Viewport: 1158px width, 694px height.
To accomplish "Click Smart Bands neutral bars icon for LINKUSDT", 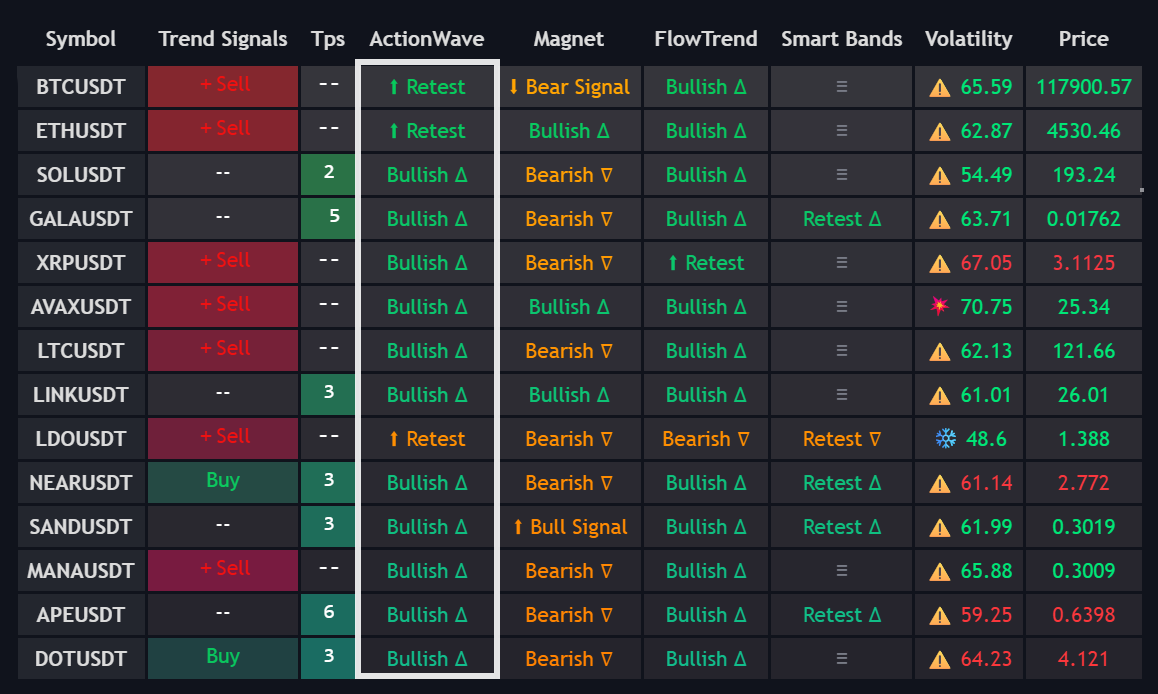I will (x=841, y=395).
